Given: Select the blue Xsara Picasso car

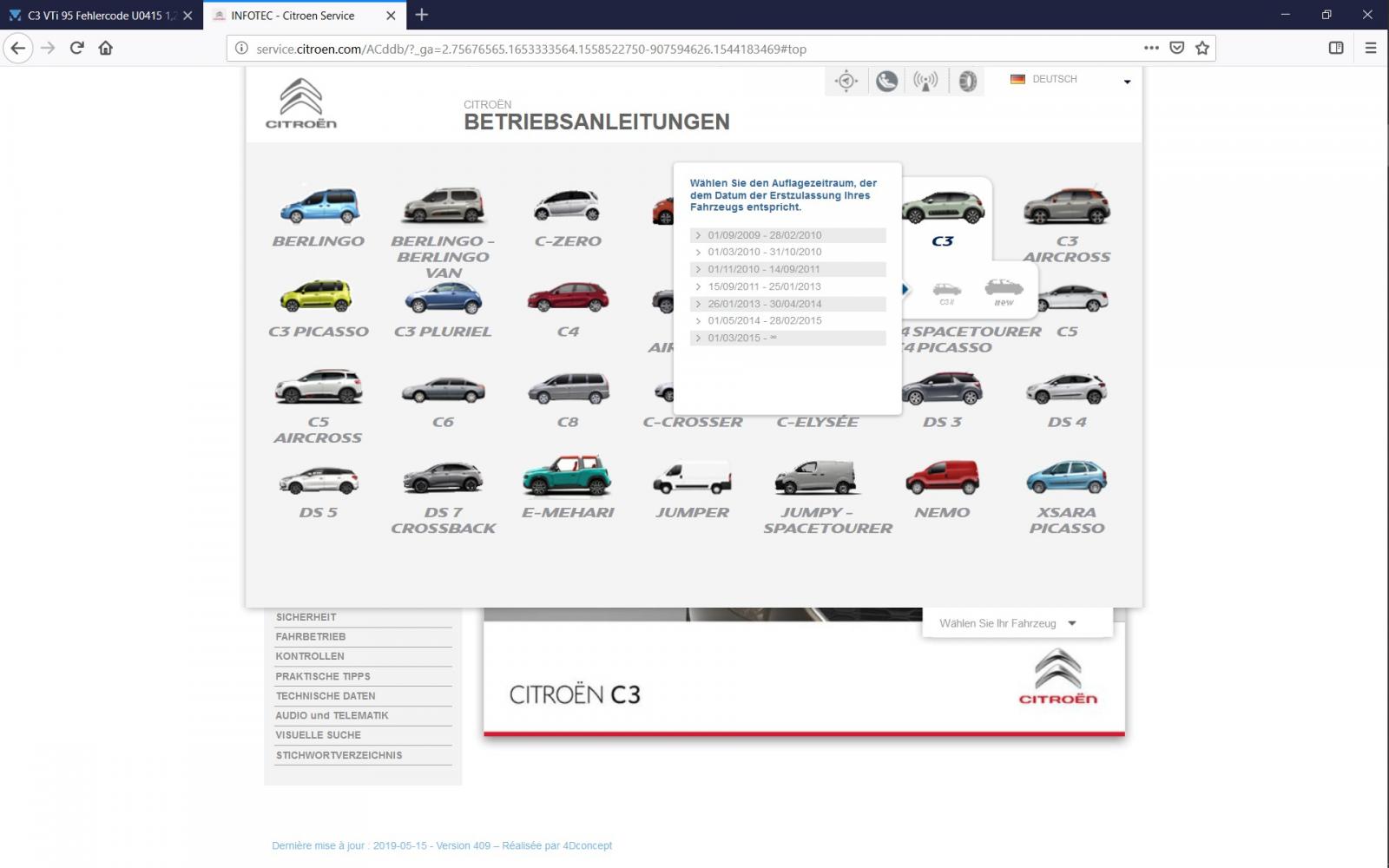Looking at the screenshot, I should [x=1067, y=477].
